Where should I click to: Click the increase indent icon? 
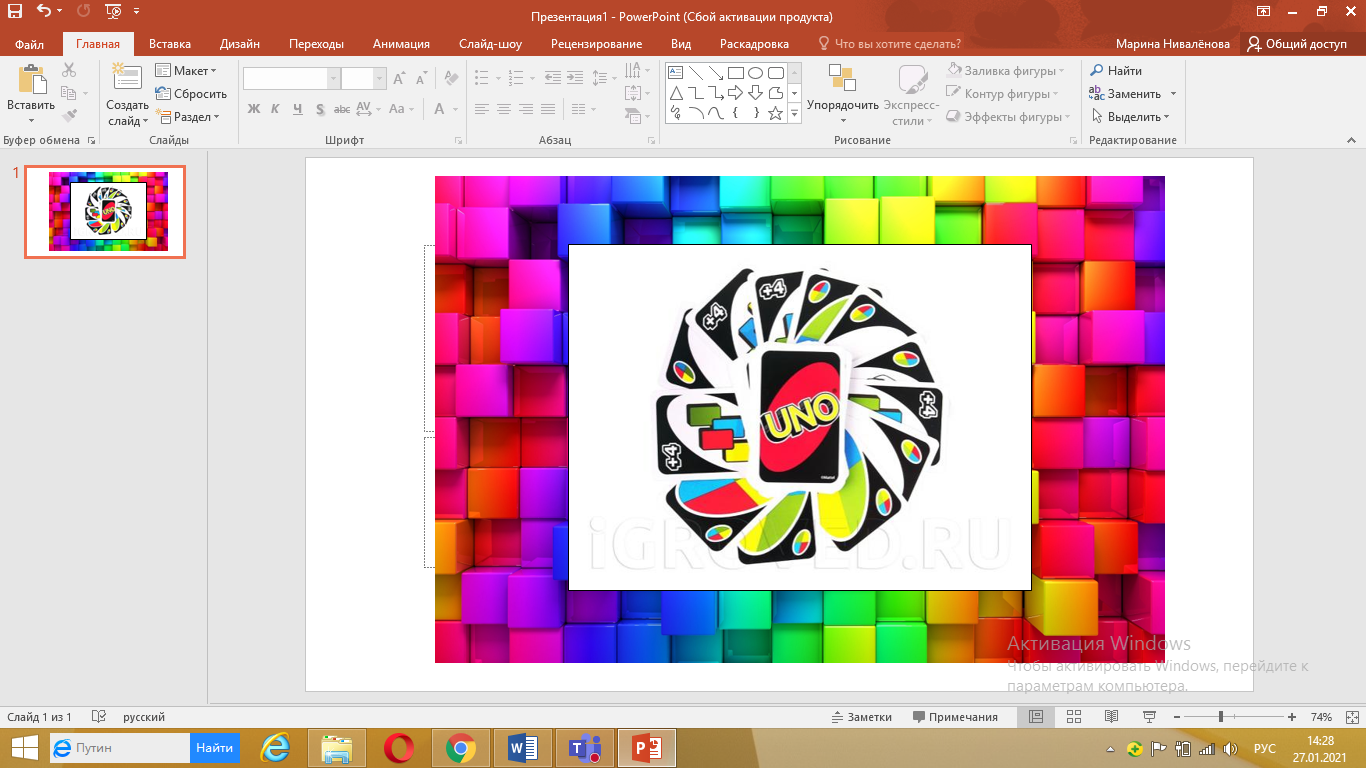(x=575, y=77)
